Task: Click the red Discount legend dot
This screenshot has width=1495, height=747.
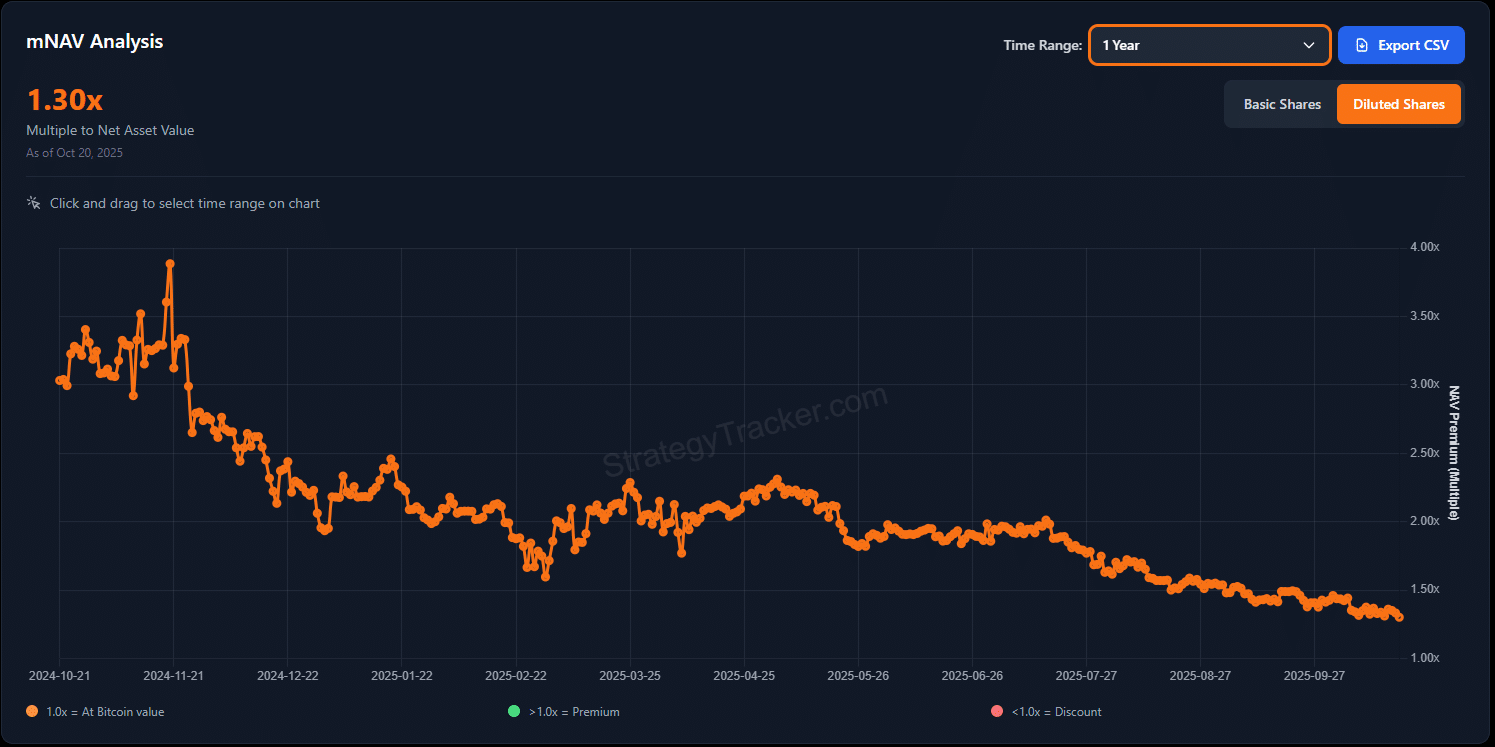Action: (996, 712)
